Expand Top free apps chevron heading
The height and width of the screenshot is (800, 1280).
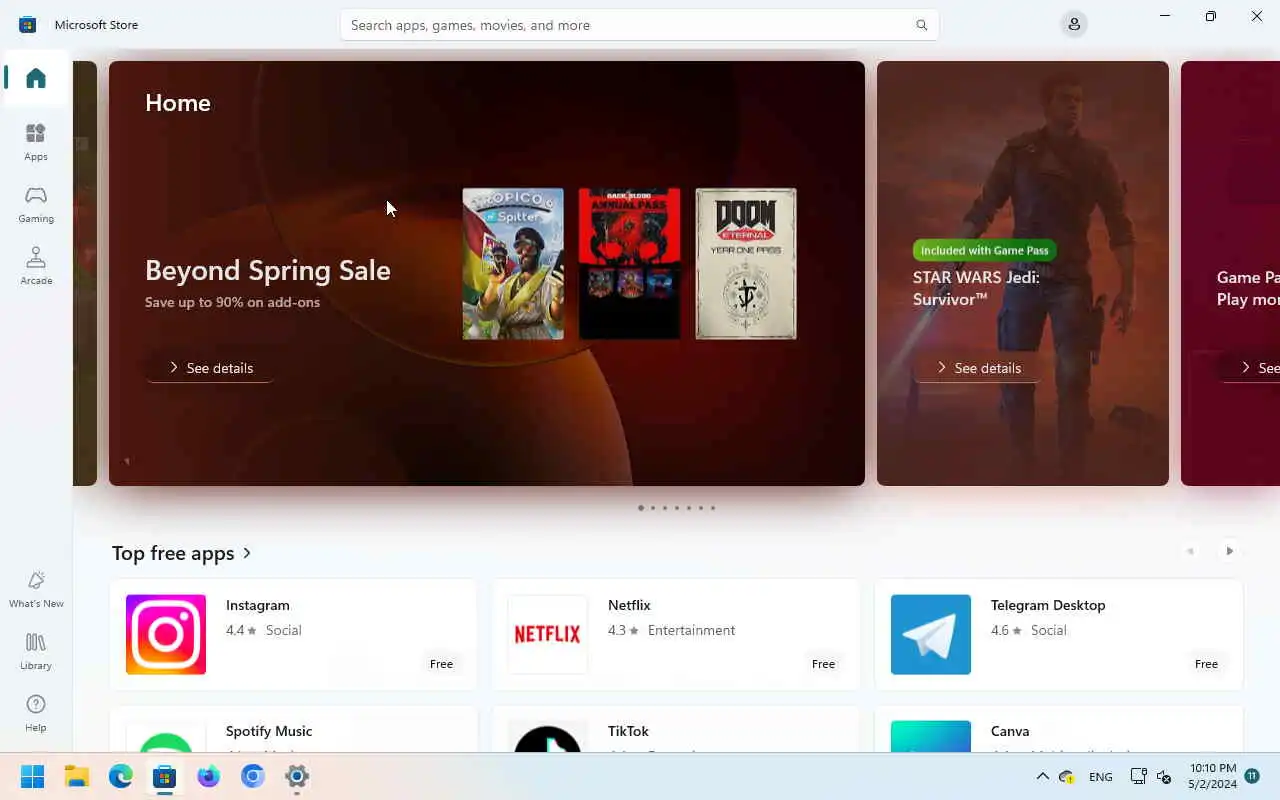point(247,553)
